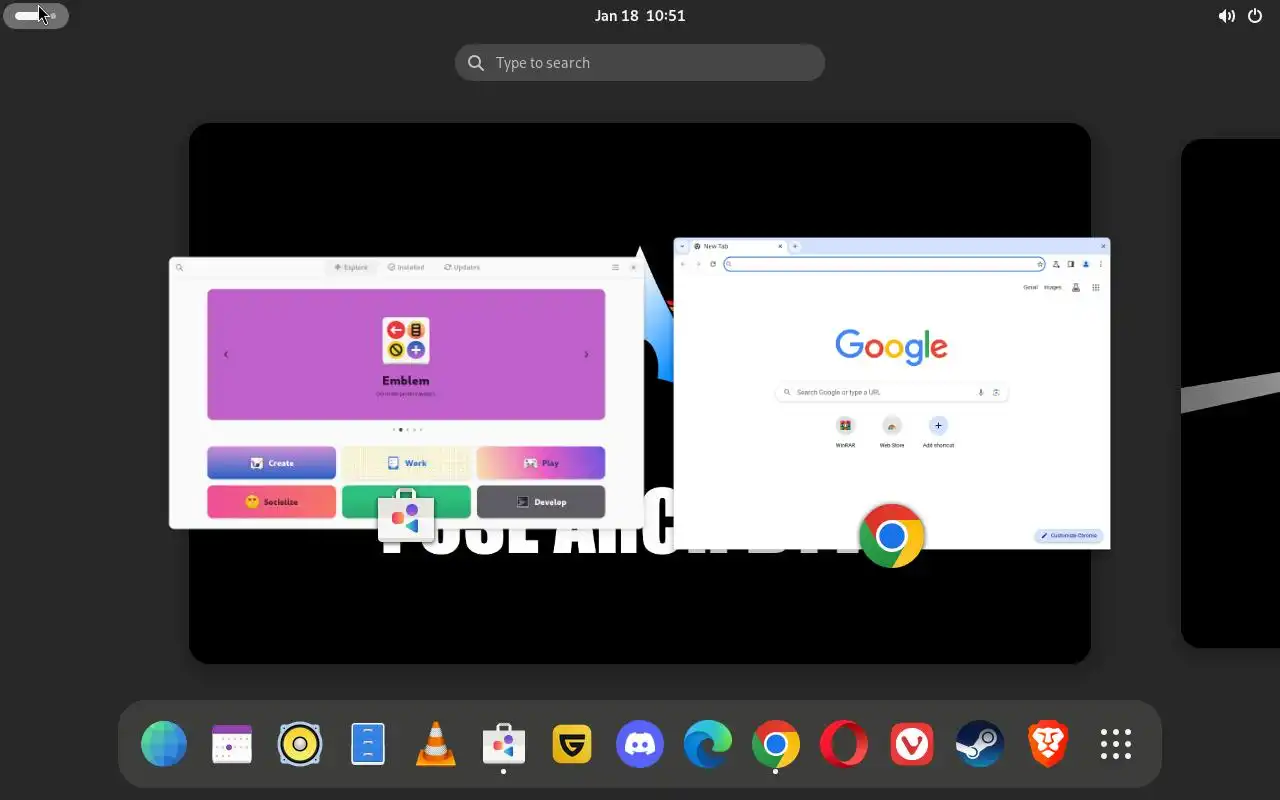Open the blue file cabinet dock icon

click(x=368, y=744)
